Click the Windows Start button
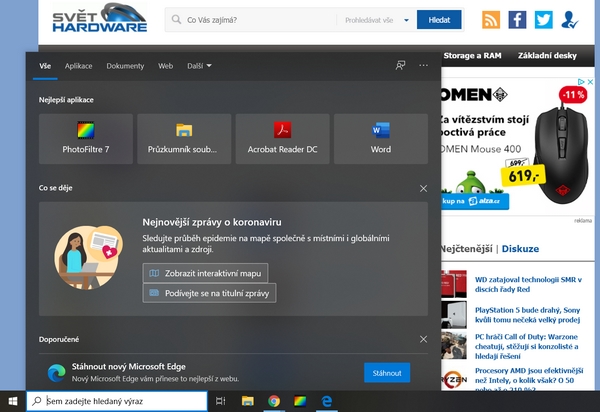This screenshot has height=412, width=600. tap(13, 401)
